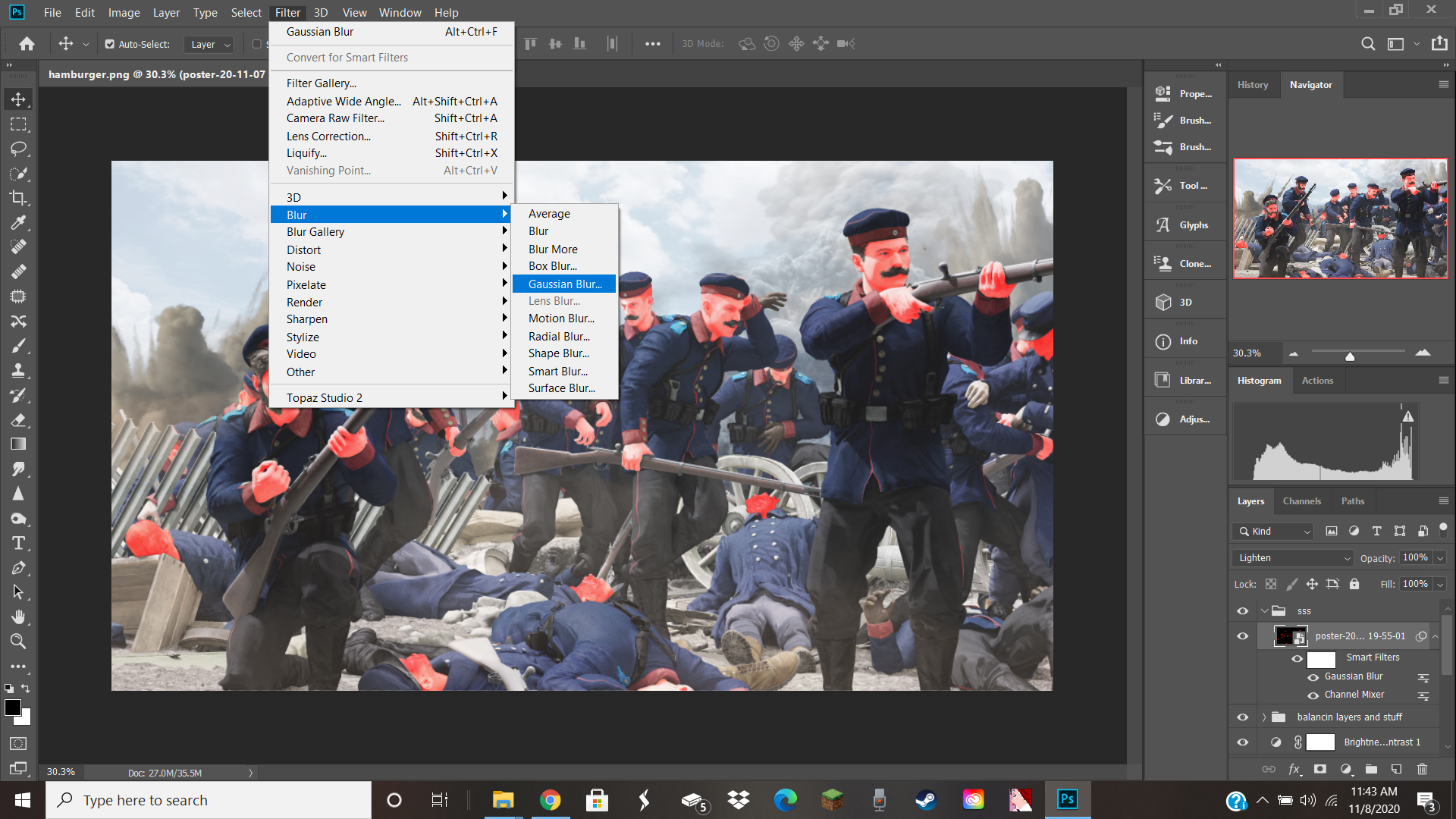This screenshot has width=1456, height=819.
Task: Click Filter Gallery menu entry
Action: tap(321, 83)
